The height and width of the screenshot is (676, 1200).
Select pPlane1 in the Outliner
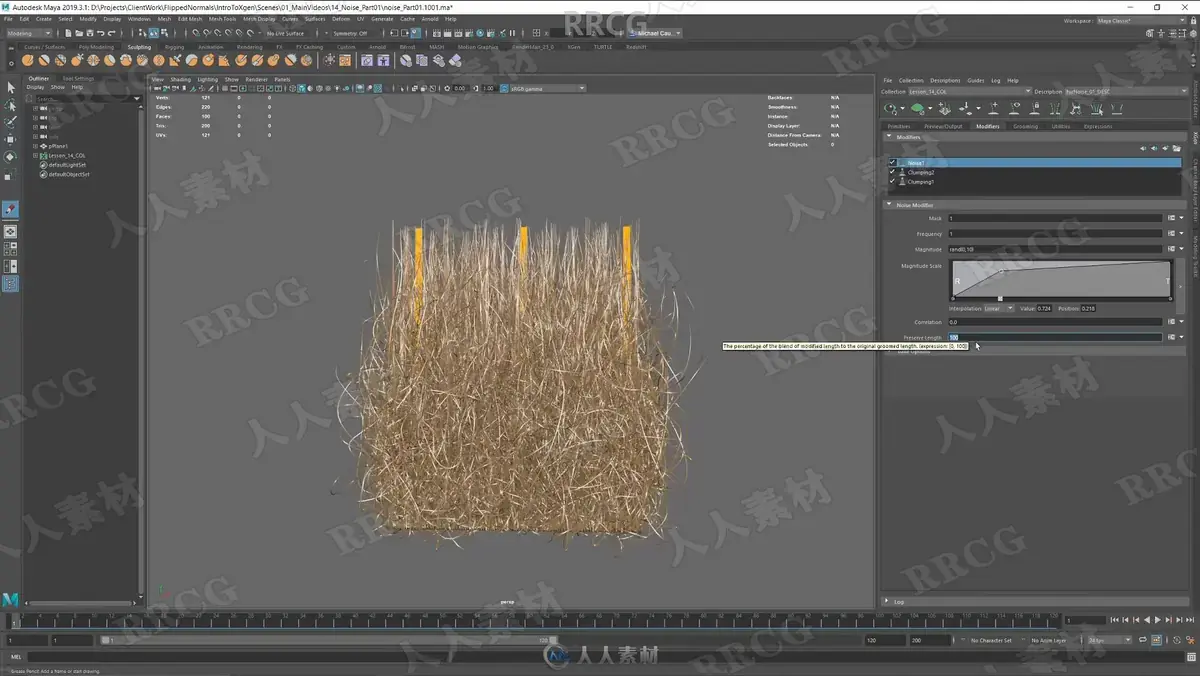(57, 146)
